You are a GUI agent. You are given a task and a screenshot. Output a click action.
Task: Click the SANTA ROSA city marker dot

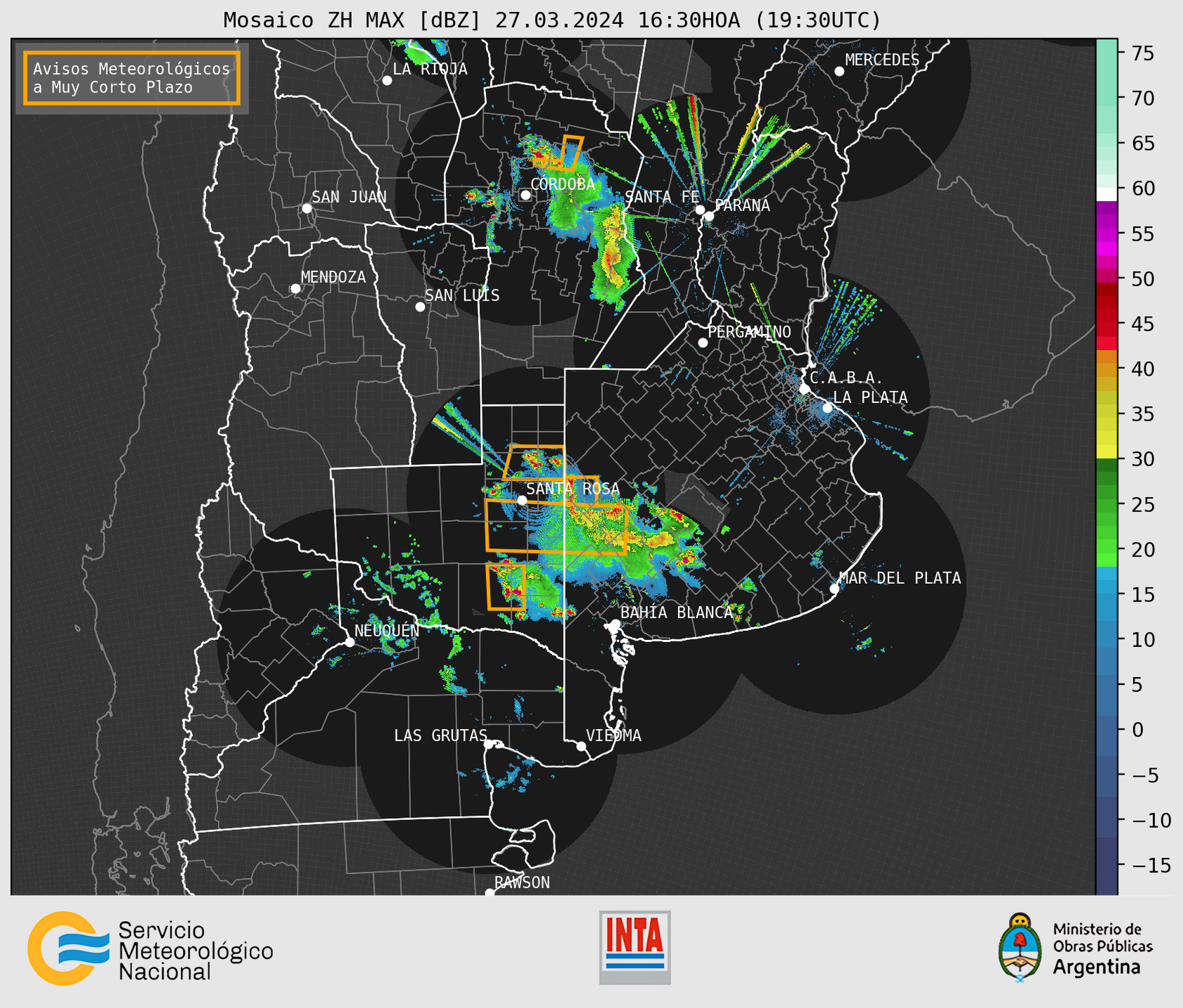[x=522, y=500]
